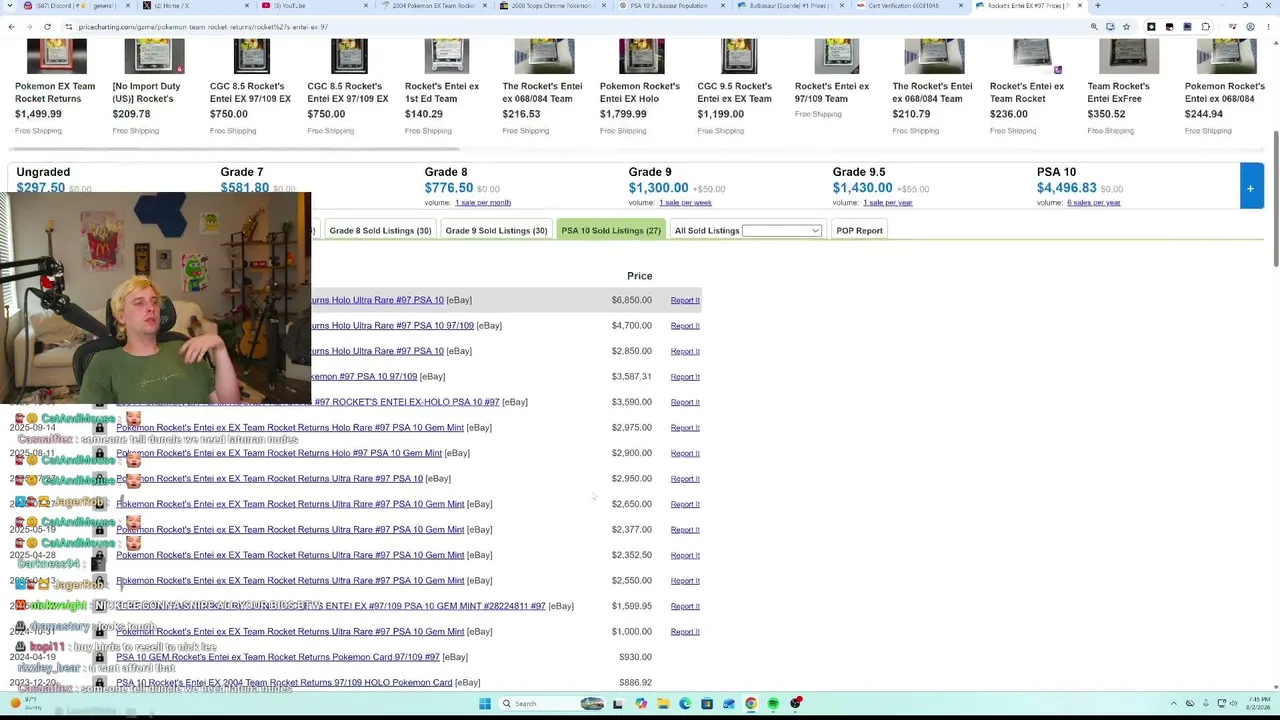This screenshot has width=1280, height=720.
Task: Open the $1,799.99 Rocket's Entei EX Holo listing
Action: pyautogui.click(x=640, y=92)
